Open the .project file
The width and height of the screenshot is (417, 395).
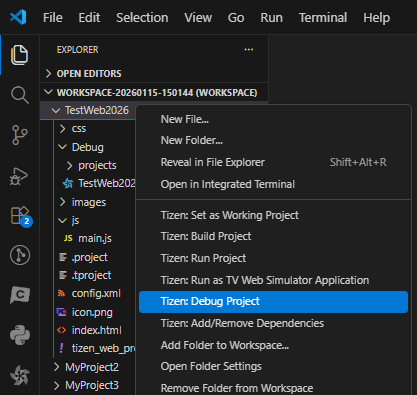click(x=89, y=257)
